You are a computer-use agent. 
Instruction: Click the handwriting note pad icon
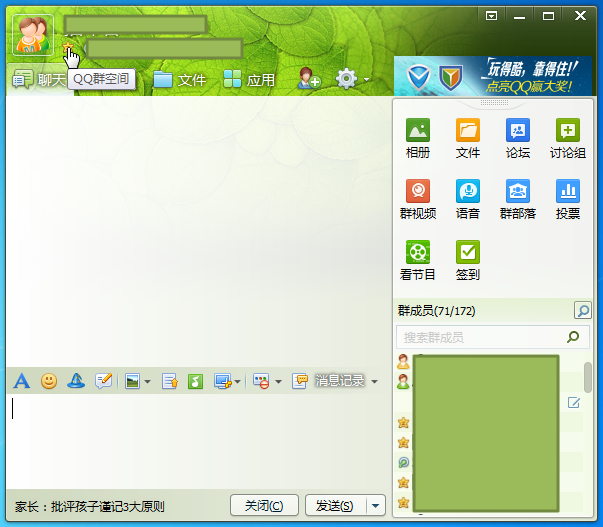(x=103, y=381)
